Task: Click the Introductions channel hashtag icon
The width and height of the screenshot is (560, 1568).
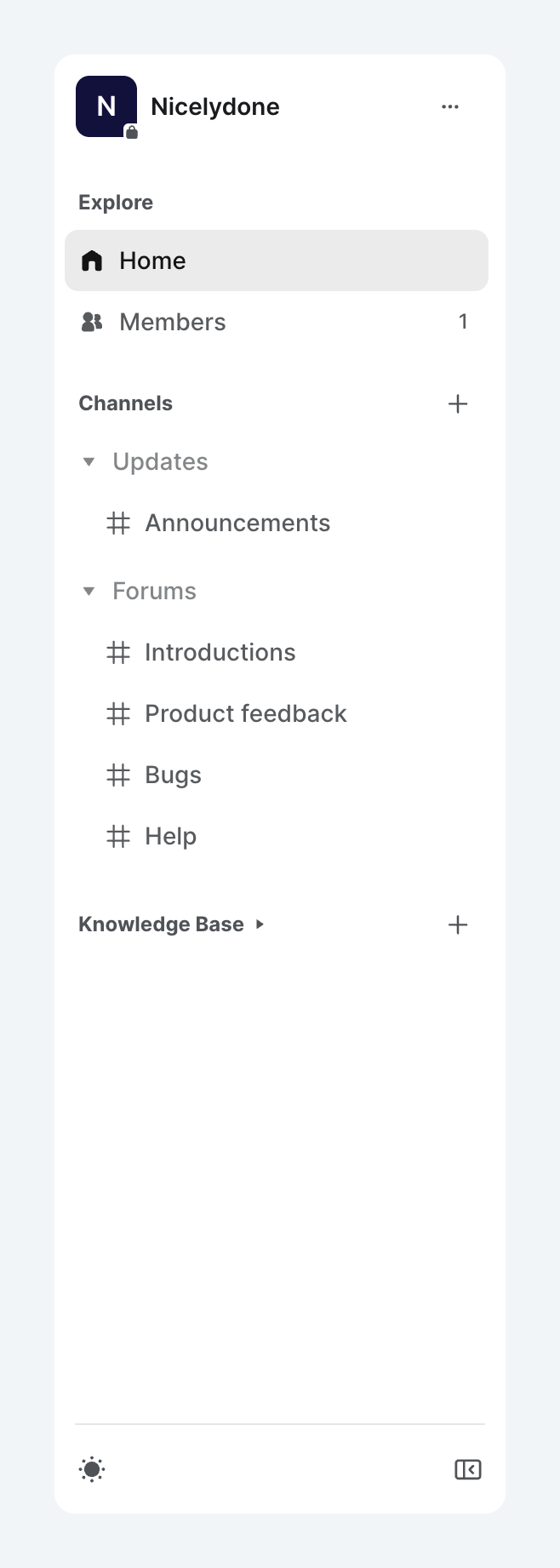Action: pos(119,652)
